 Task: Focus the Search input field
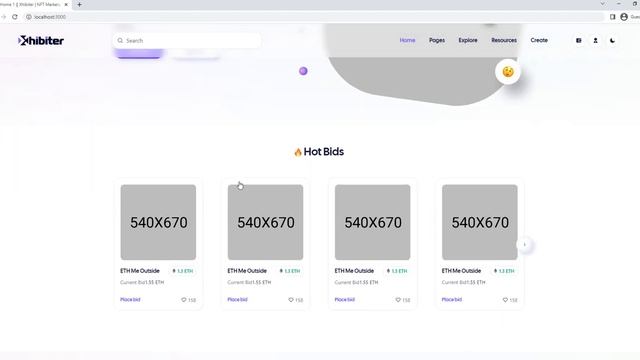pyautogui.click(x=187, y=40)
